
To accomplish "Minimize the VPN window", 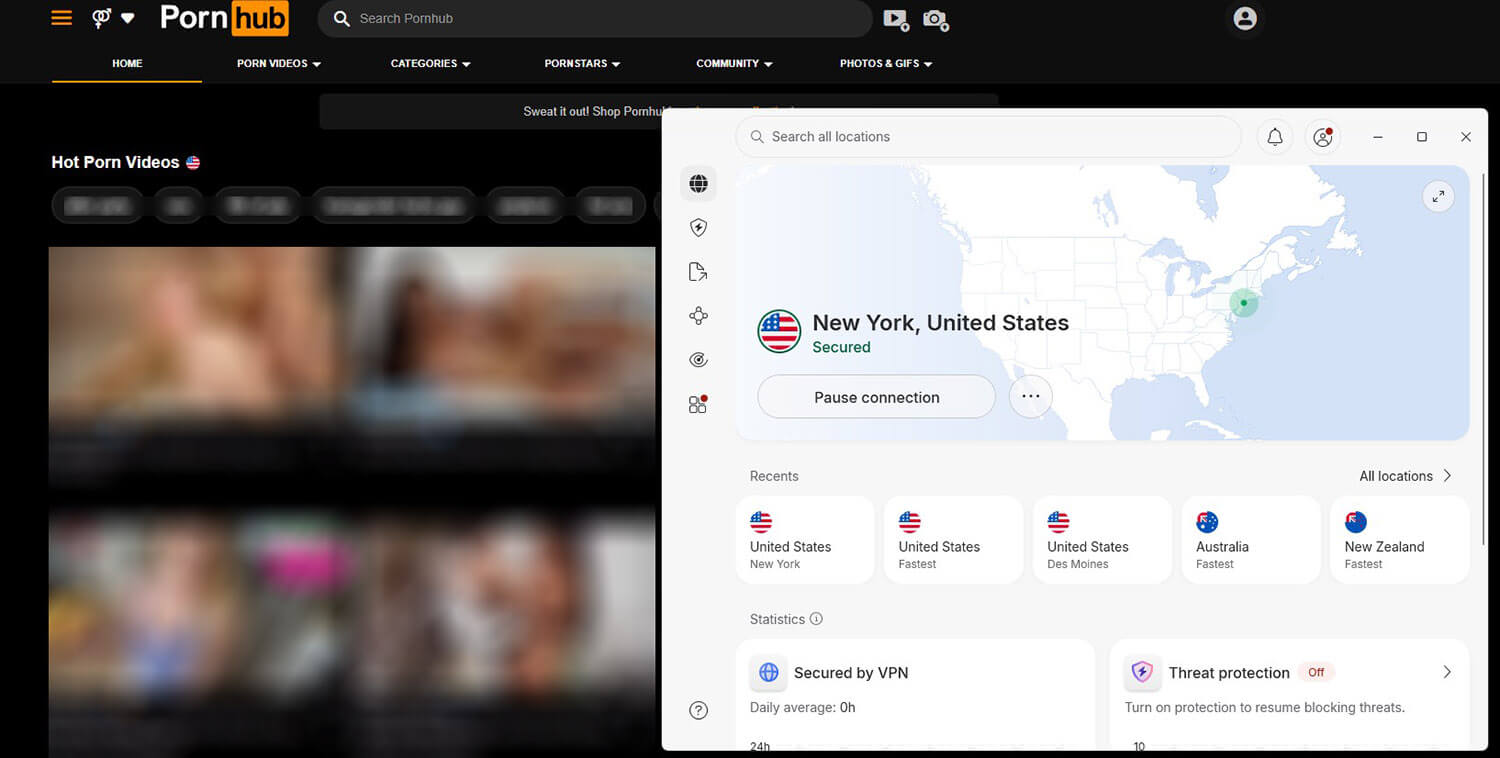I will click(1378, 137).
